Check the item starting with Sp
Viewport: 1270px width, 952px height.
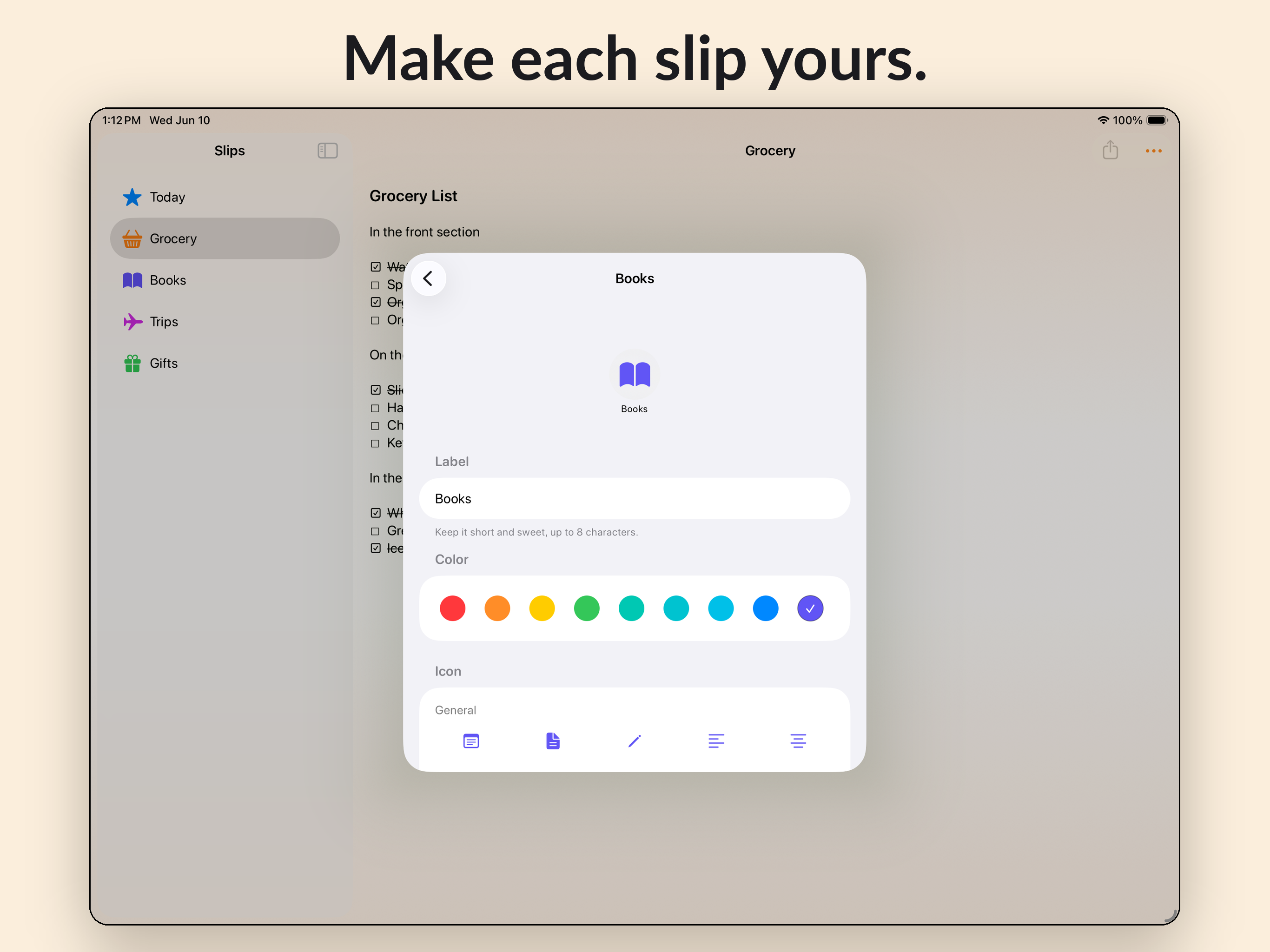375,285
